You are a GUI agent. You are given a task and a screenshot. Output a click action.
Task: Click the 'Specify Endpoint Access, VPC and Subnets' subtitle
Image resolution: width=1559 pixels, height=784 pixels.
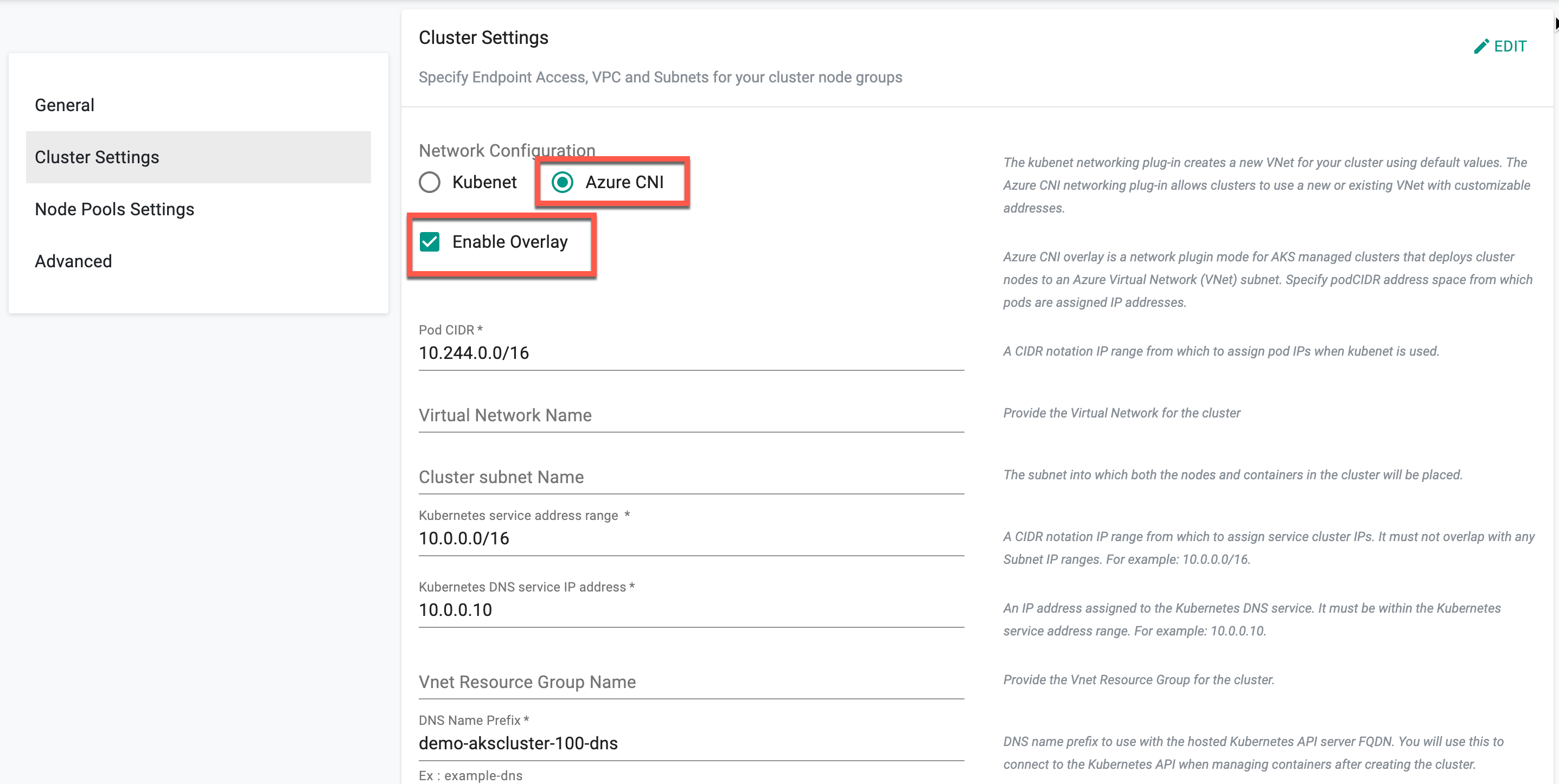[660, 78]
